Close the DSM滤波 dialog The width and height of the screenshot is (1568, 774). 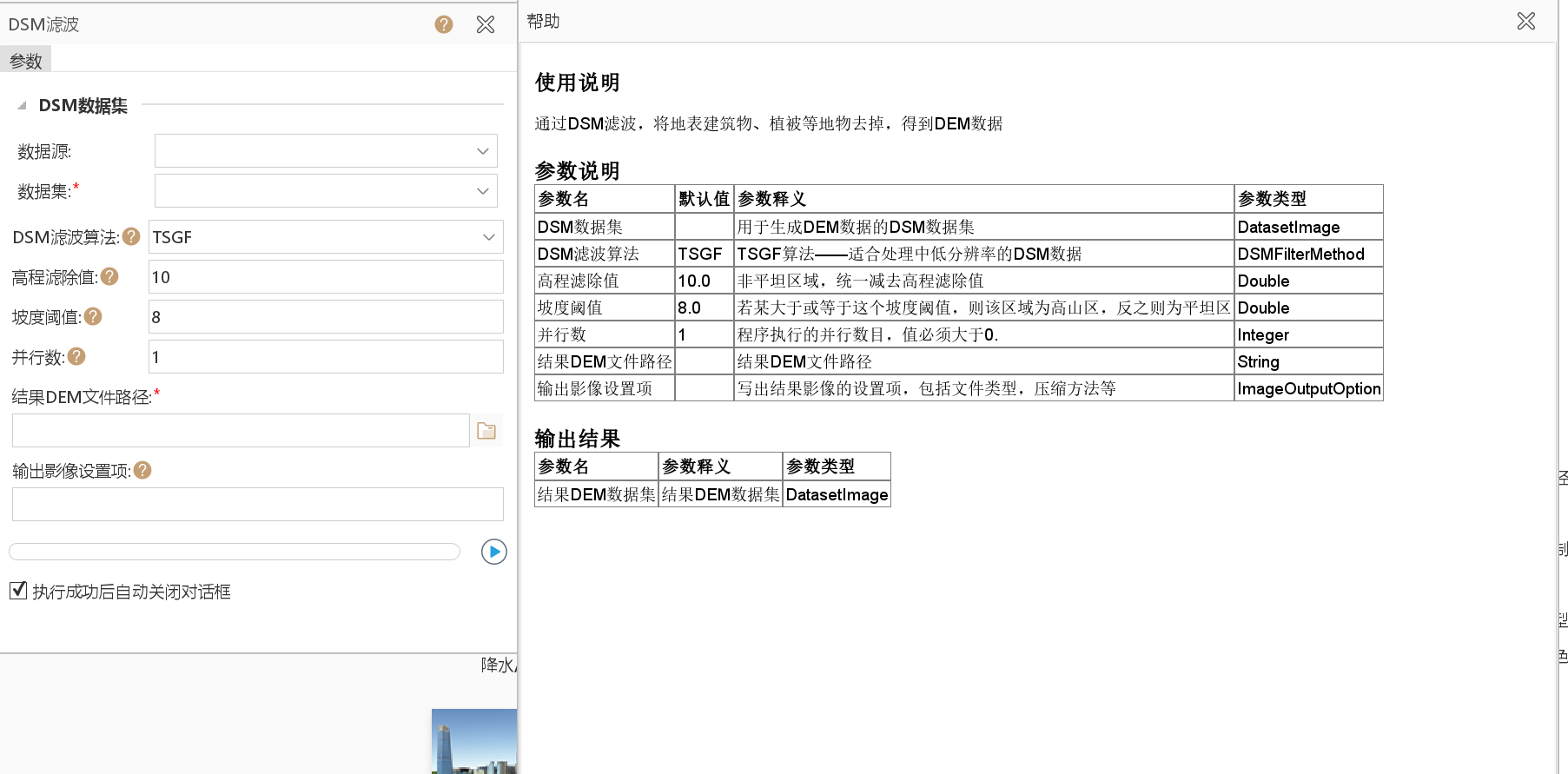coord(486,24)
